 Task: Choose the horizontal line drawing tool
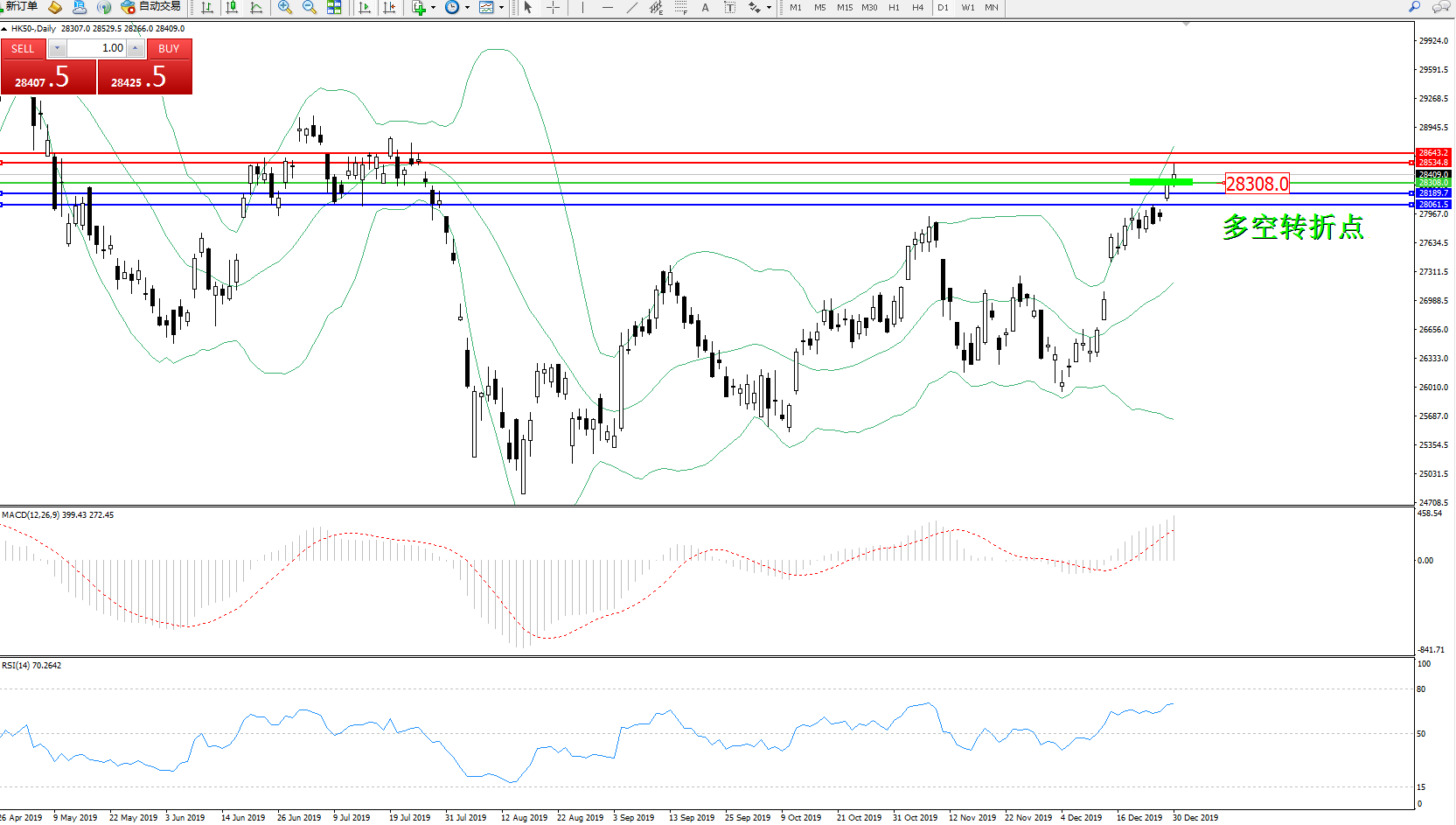click(608, 7)
